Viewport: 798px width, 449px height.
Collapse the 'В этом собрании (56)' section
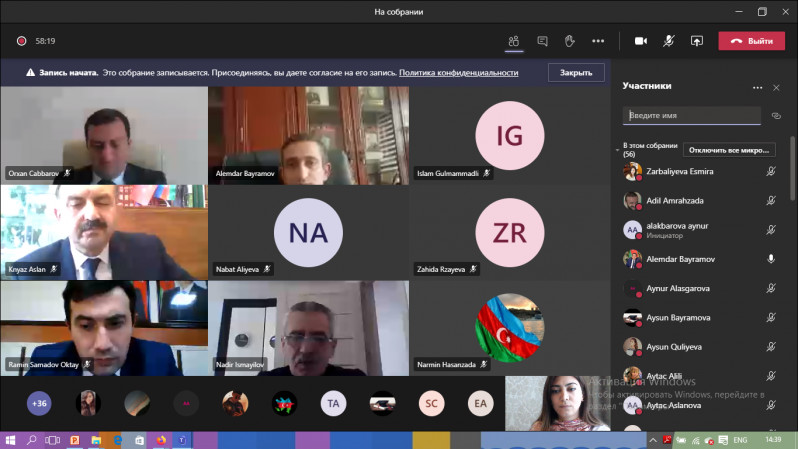pos(617,147)
